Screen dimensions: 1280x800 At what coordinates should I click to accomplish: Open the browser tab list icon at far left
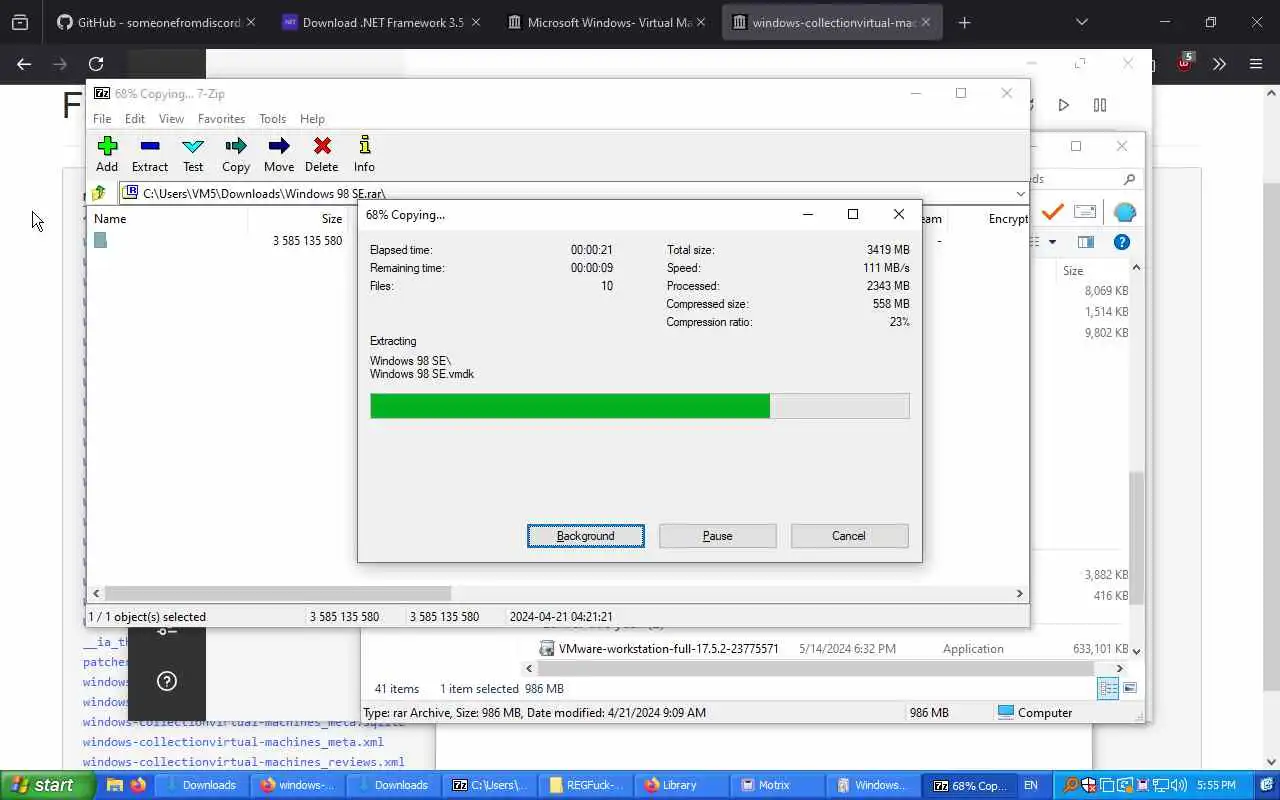pos(20,22)
